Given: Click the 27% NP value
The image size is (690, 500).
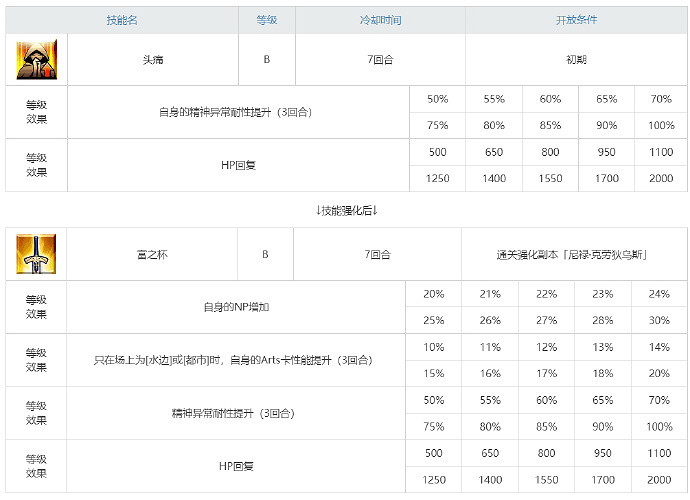Looking at the screenshot, I should point(547,320).
